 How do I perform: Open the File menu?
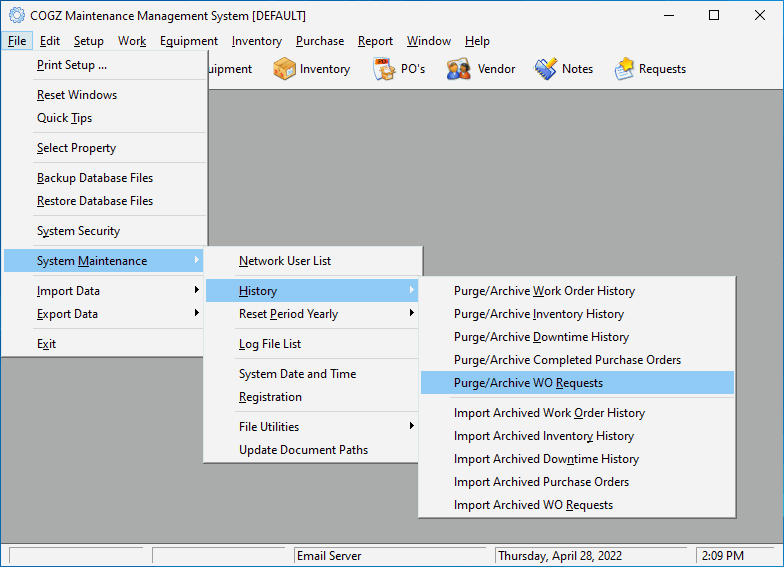point(17,41)
